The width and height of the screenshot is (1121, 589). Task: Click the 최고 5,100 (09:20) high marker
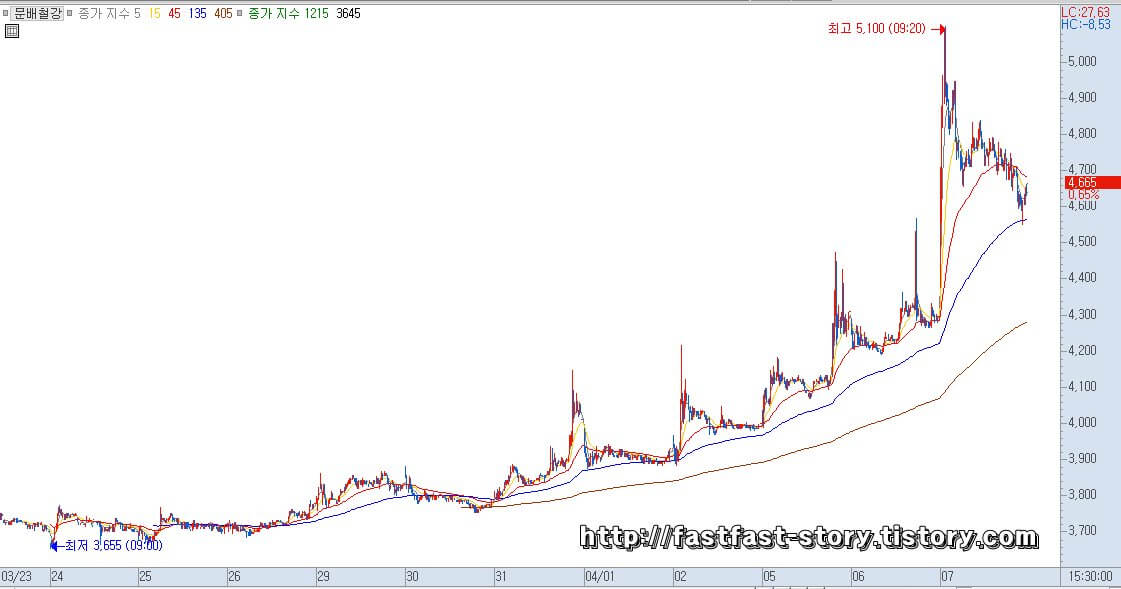tap(887, 29)
